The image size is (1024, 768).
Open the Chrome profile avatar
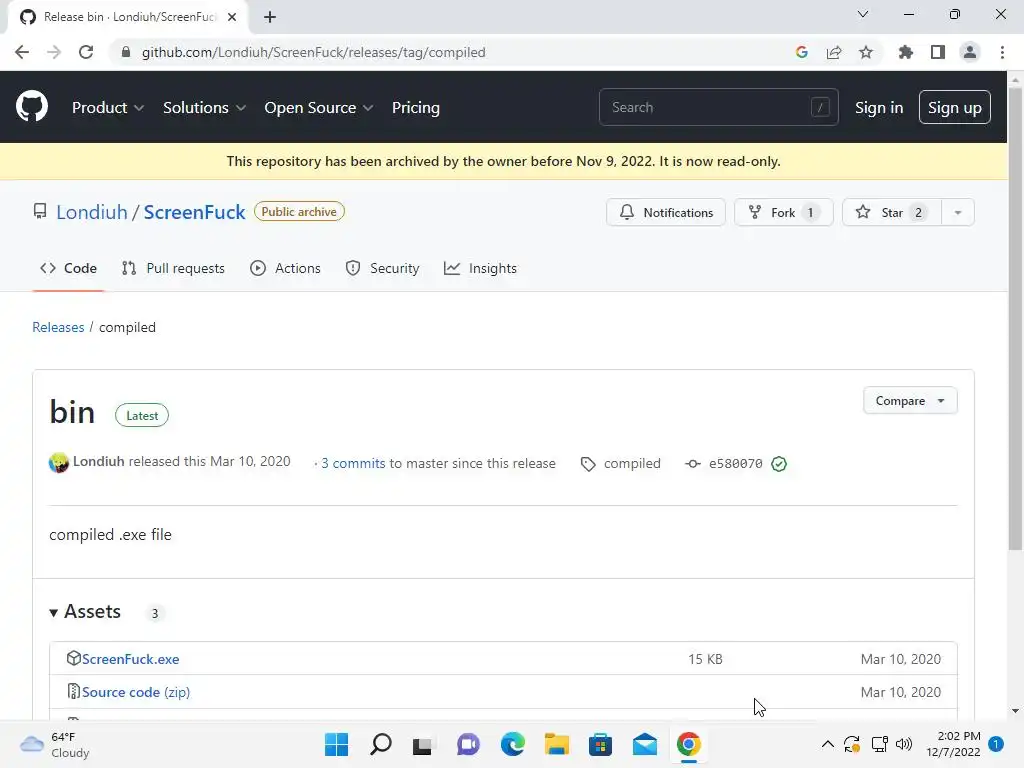tap(970, 52)
